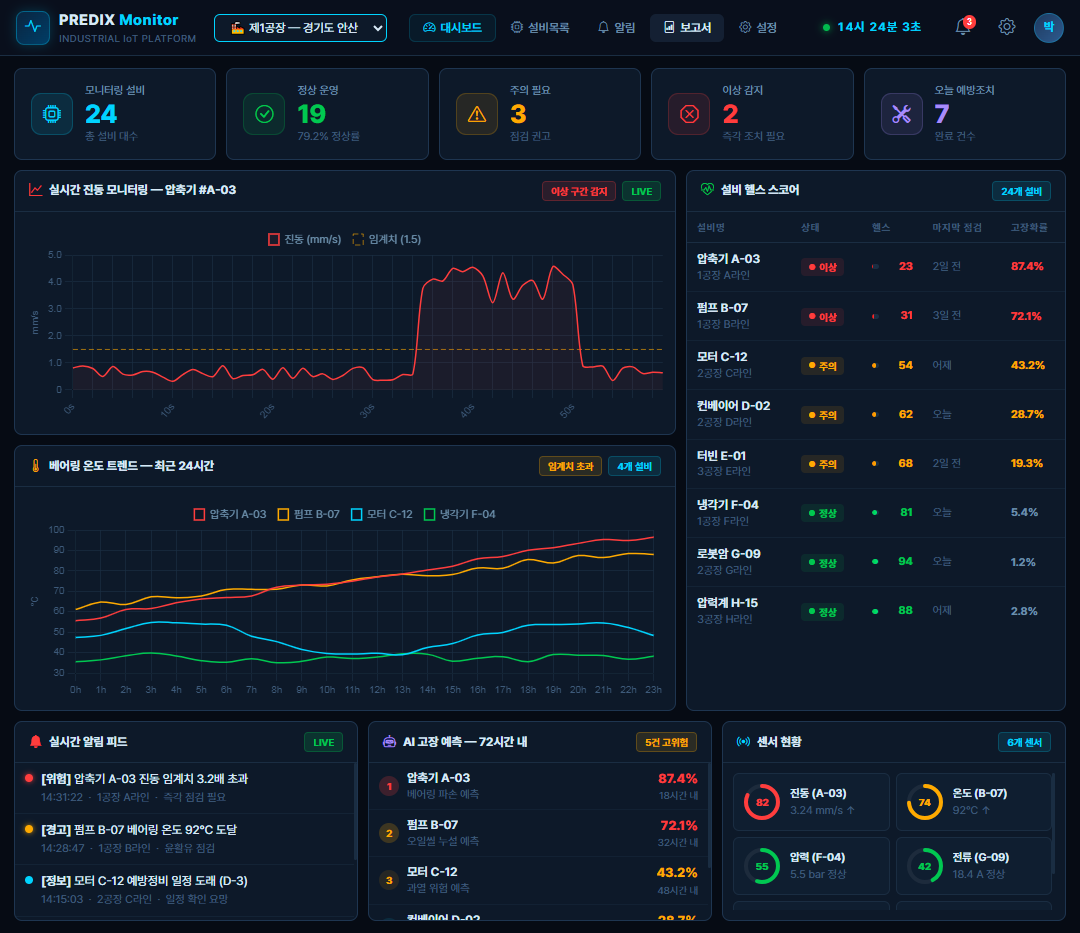Open the [위험] 압축기 A-03 진동 alert entry
Image resolution: width=1080 pixels, height=933 pixels.
point(185,787)
